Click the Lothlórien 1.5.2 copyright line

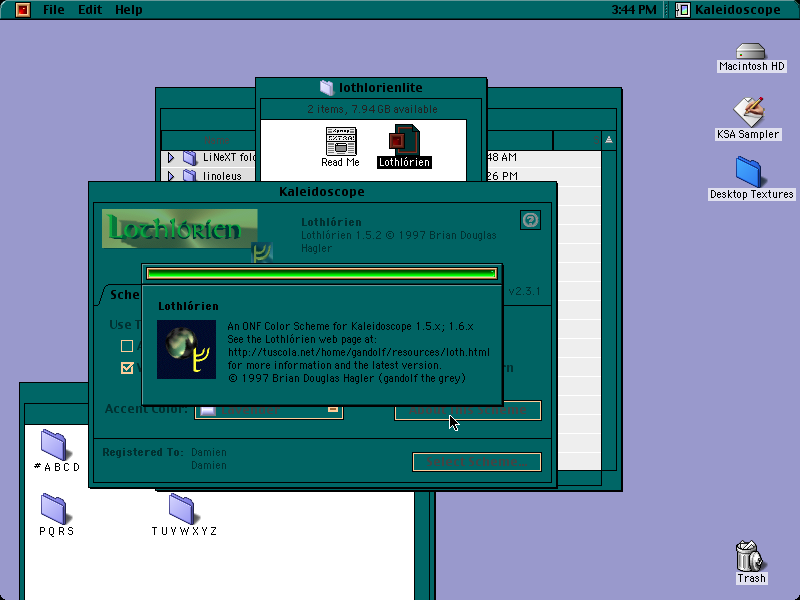tap(398, 241)
